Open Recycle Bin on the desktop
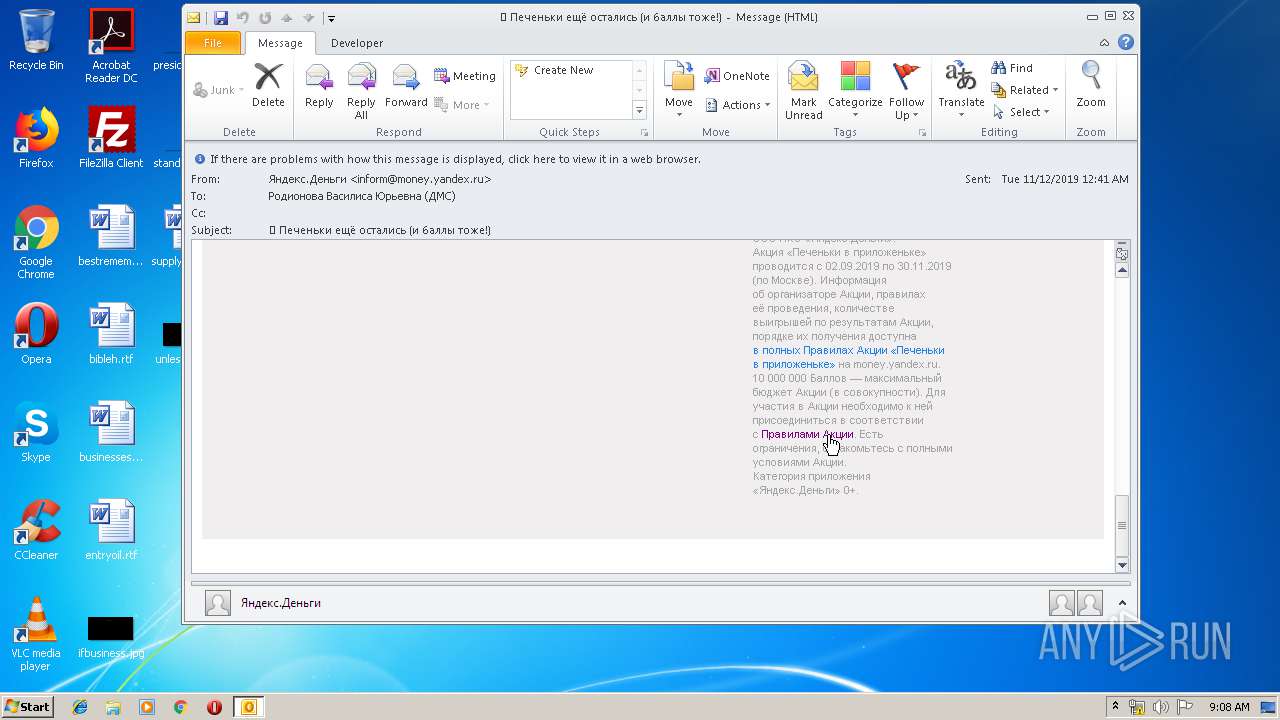The image size is (1280, 720). (36, 40)
